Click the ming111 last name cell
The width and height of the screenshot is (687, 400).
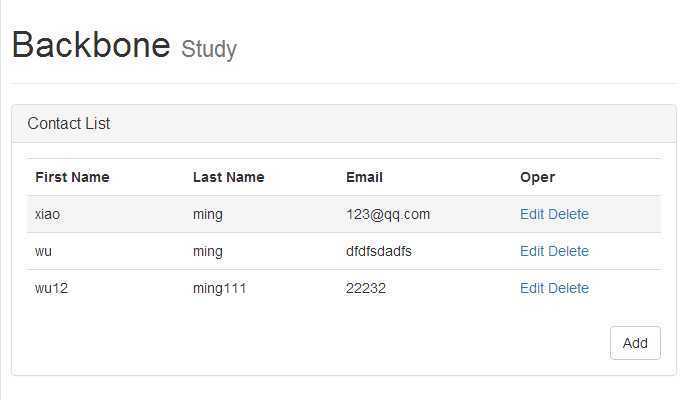click(220, 288)
